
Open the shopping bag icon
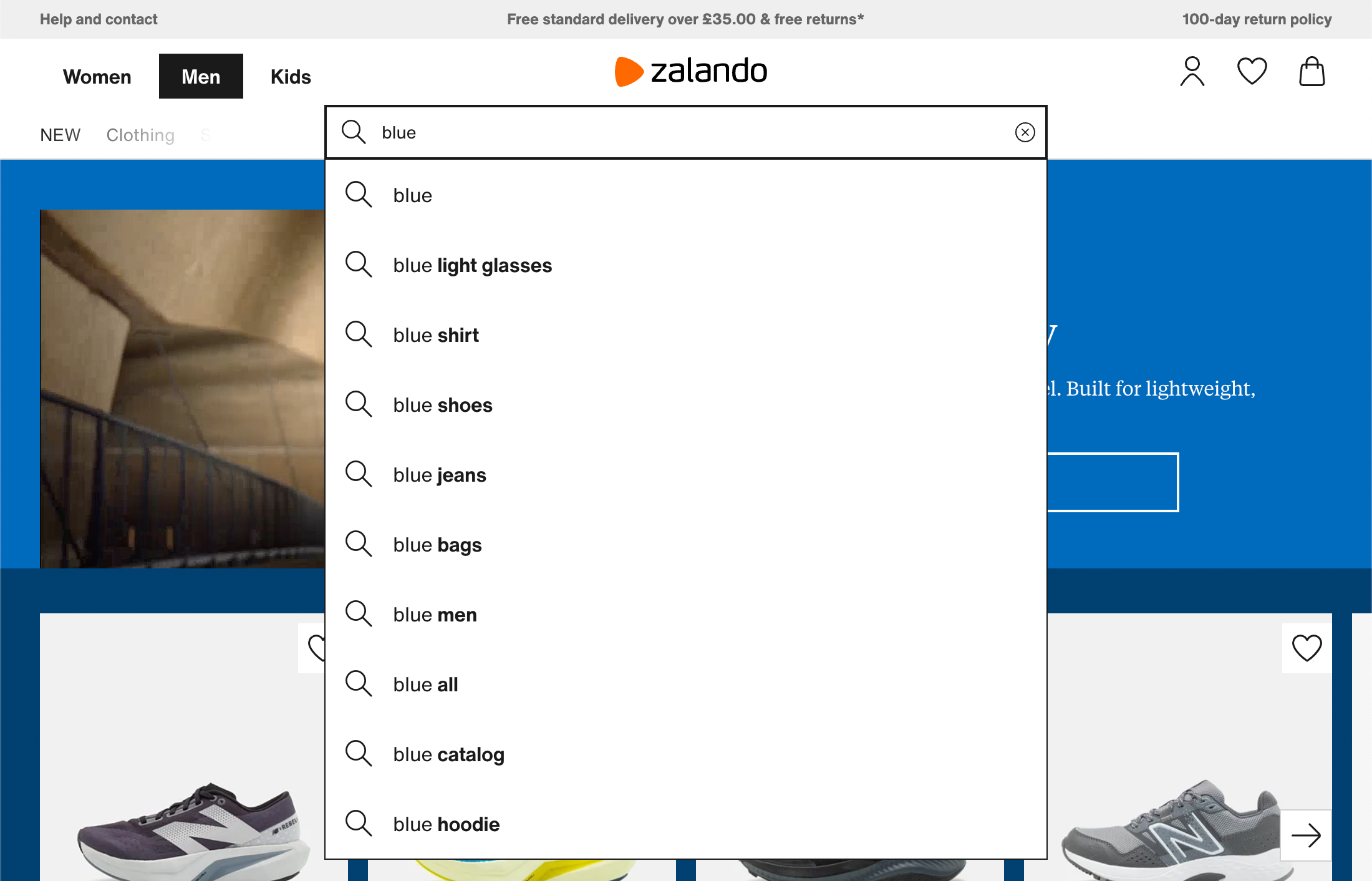1312,72
